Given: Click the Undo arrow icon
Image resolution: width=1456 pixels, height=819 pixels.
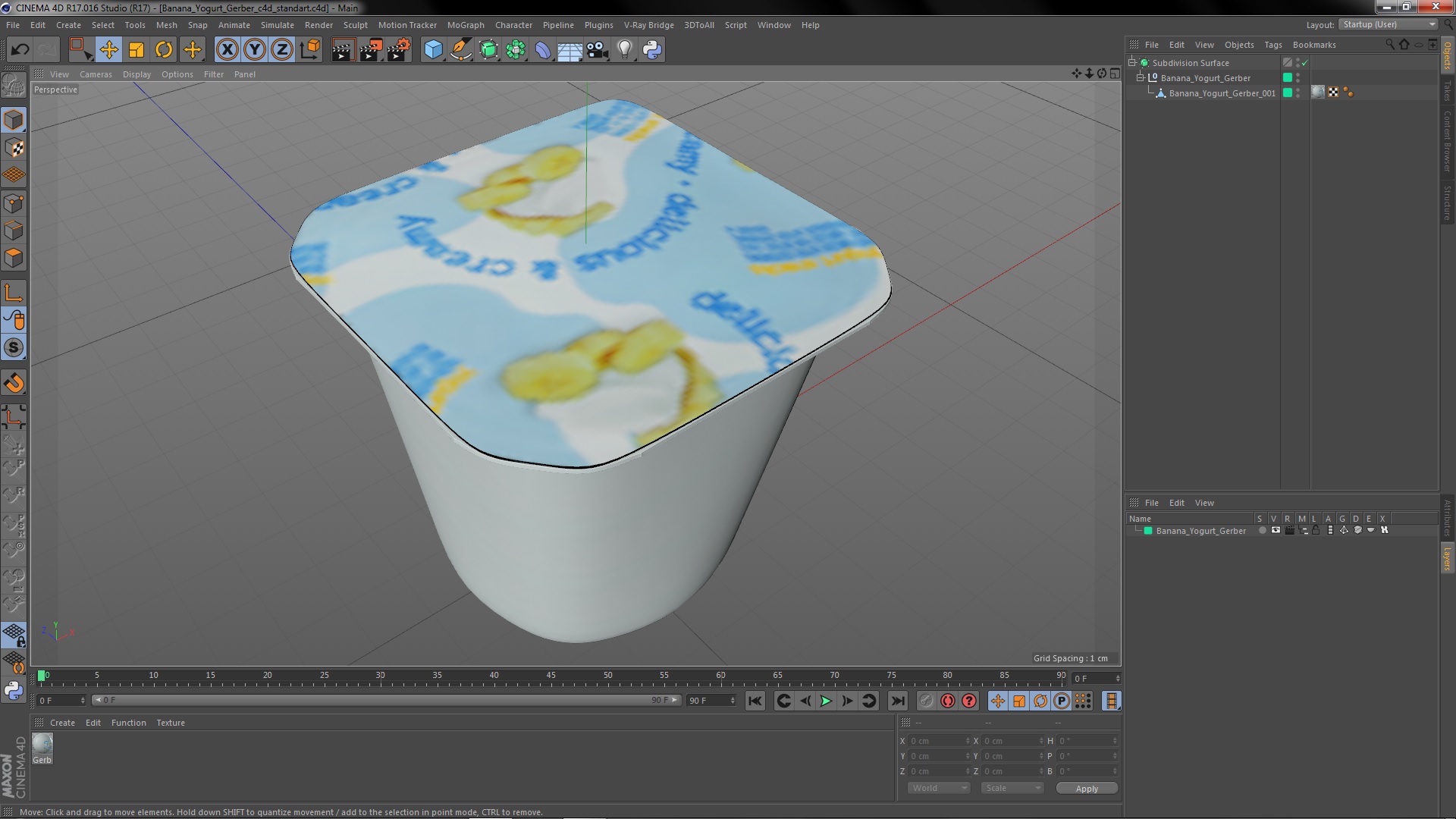Looking at the screenshot, I should click(20, 50).
